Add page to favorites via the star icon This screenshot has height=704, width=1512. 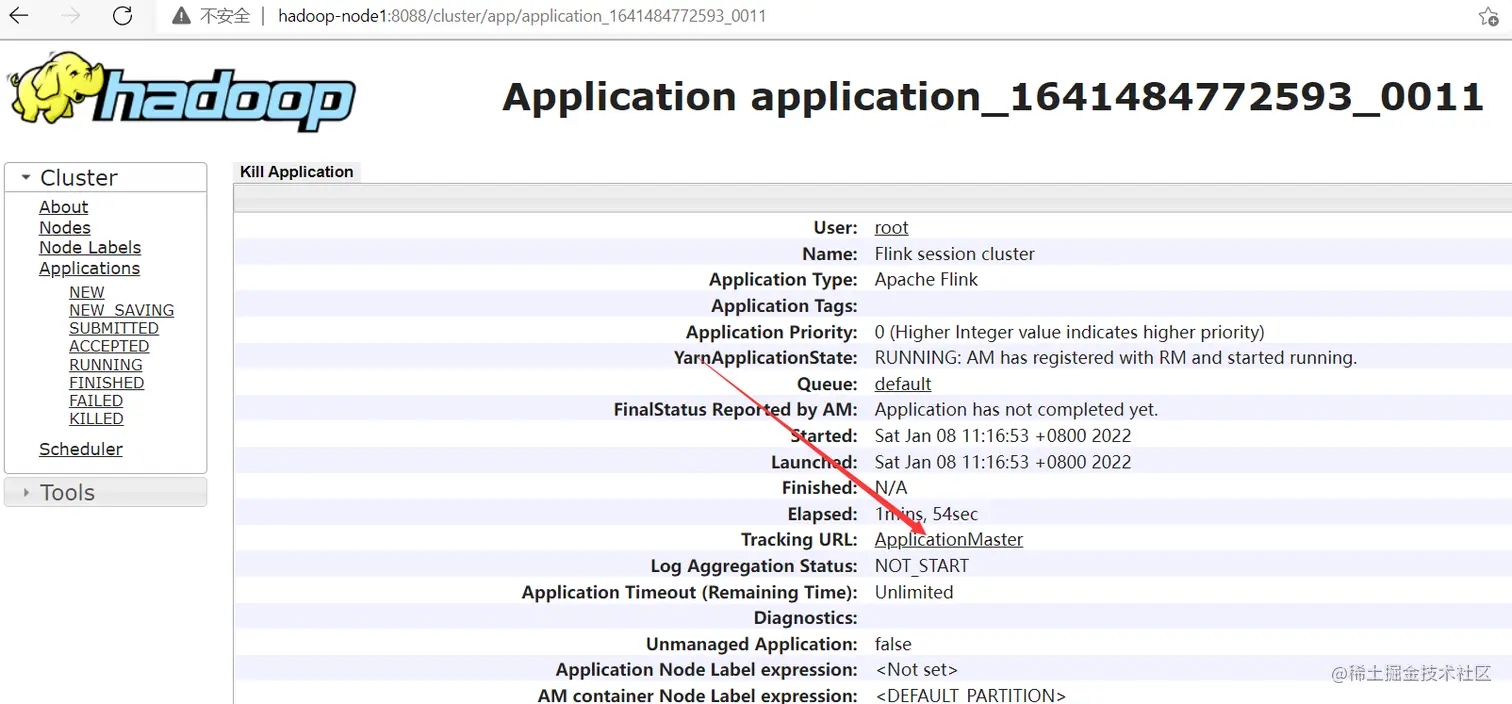coord(1488,16)
